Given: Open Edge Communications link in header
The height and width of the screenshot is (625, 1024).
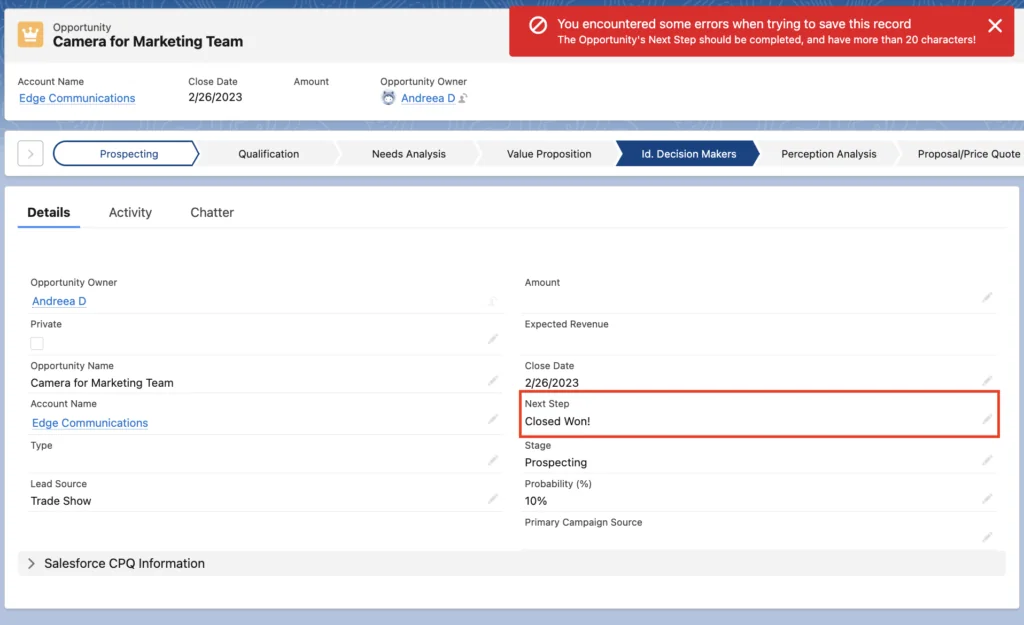Looking at the screenshot, I should click(x=77, y=98).
